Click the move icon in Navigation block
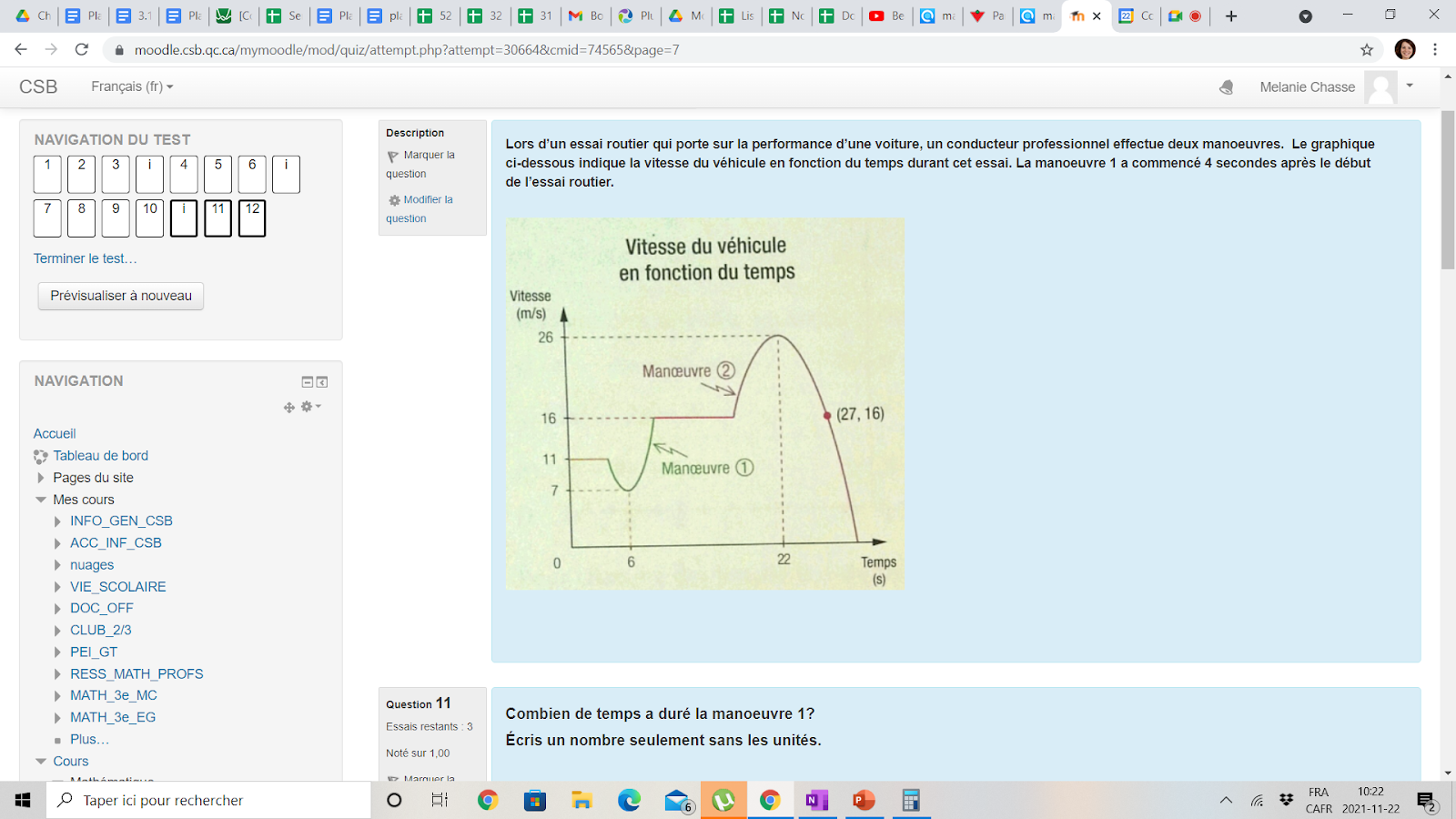1456x819 pixels. tap(289, 408)
